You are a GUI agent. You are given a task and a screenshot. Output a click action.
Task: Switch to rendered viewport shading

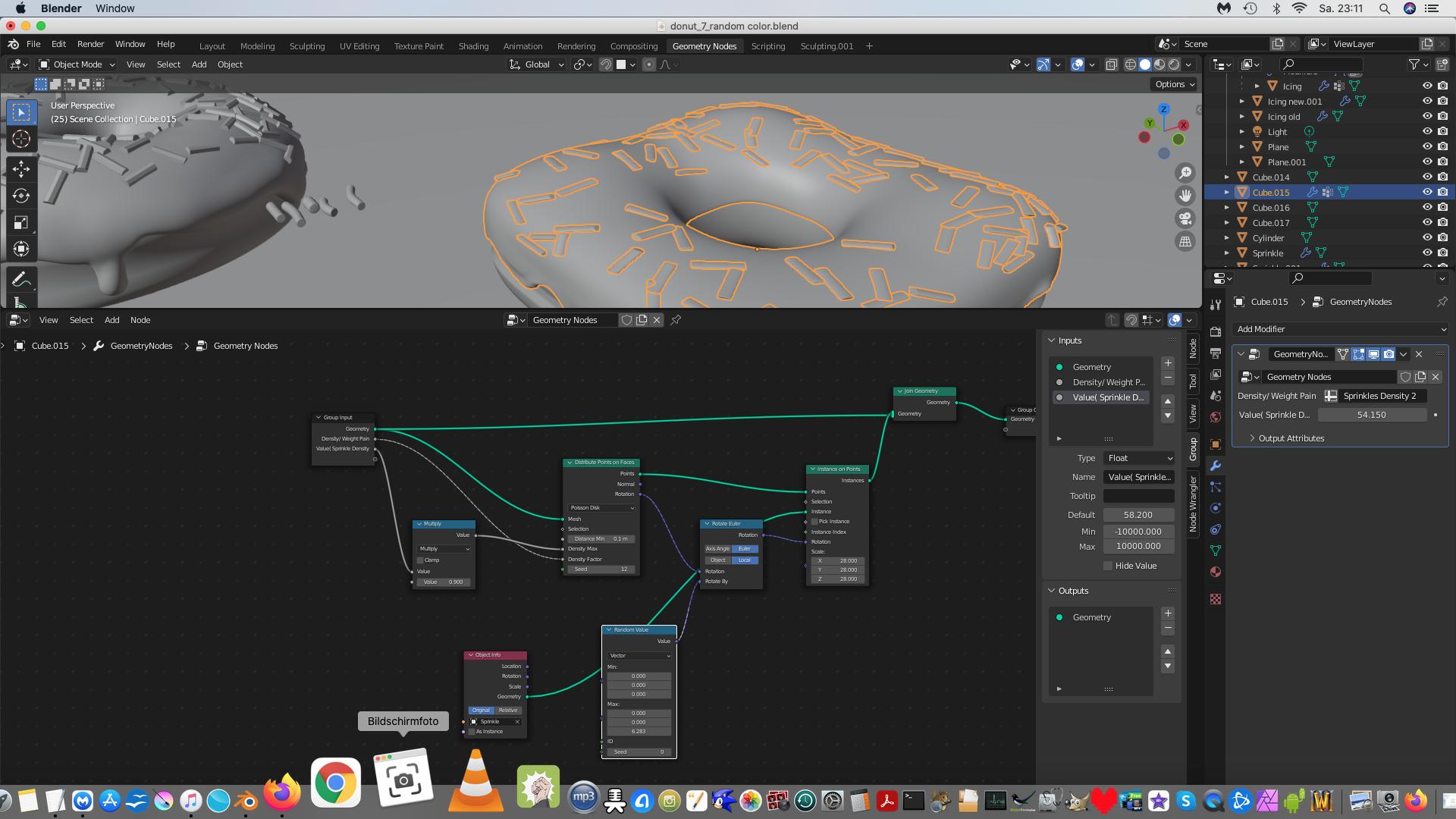[1174, 64]
